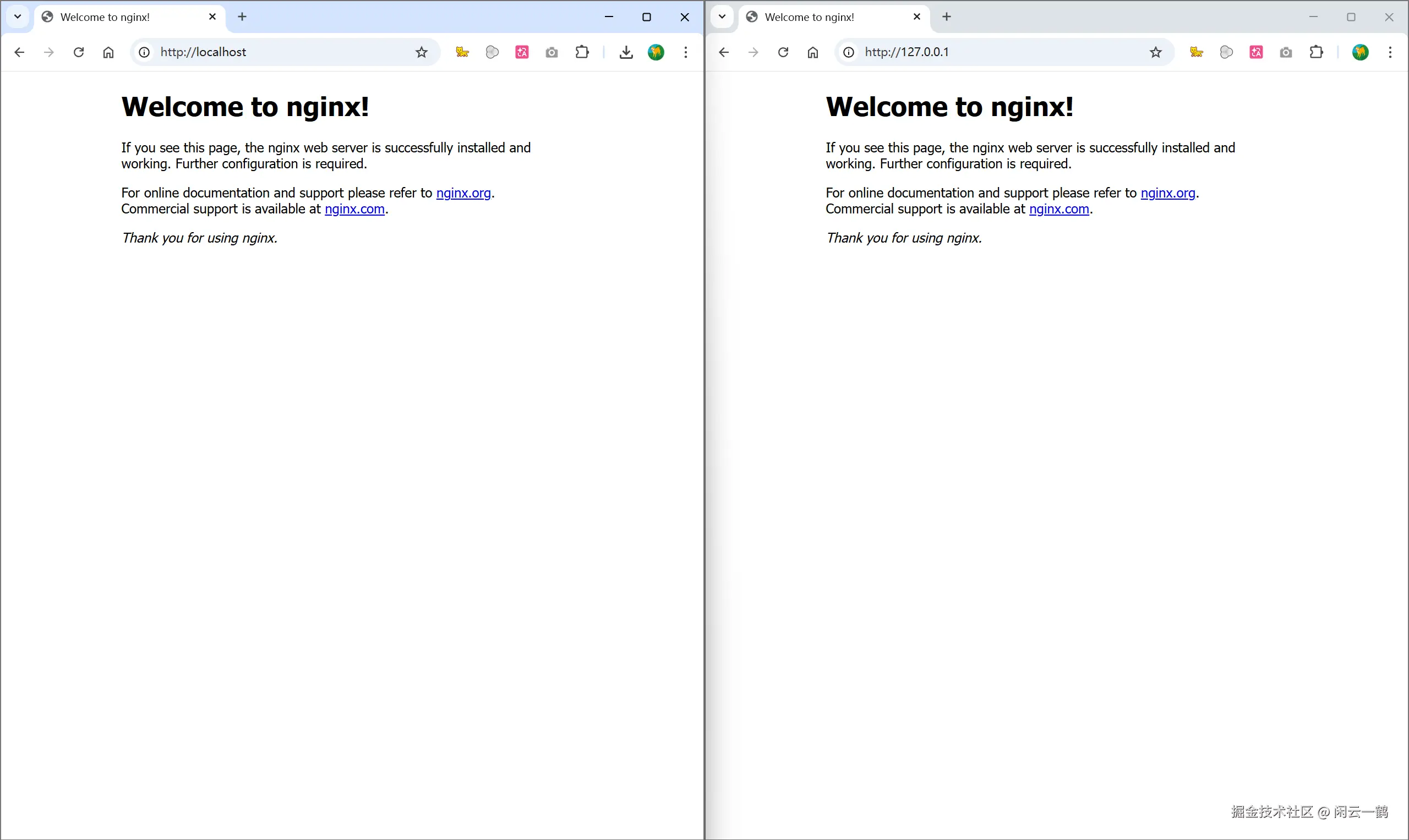1409x840 pixels.
Task: Click camera screenshot extension in left window
Action: [x=551, y=52]
